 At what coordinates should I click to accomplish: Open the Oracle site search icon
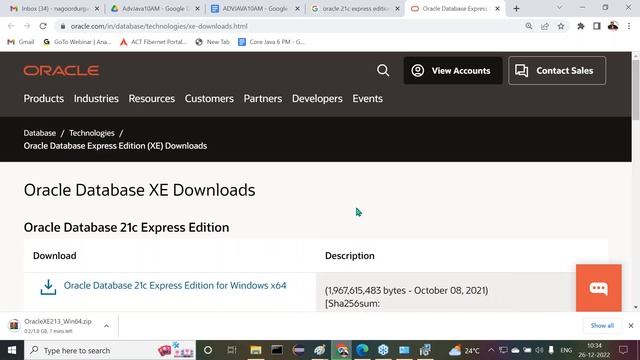pyautogui.click(x=383, y=70)
